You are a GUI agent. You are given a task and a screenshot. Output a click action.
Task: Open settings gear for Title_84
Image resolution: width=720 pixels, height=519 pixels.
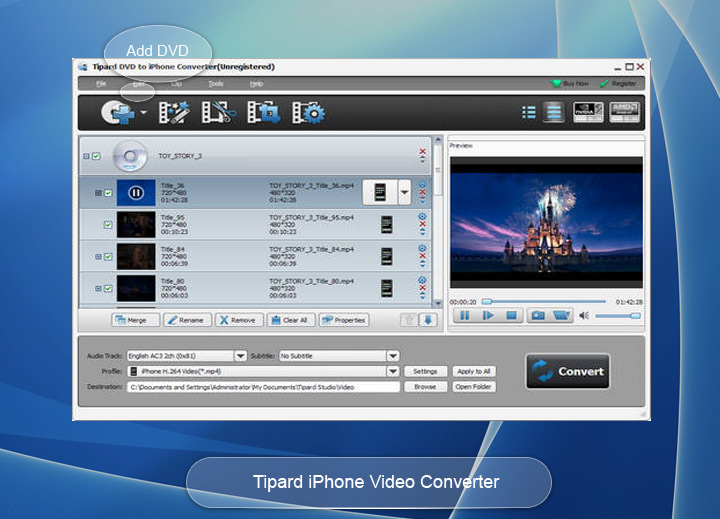[422, 248]
